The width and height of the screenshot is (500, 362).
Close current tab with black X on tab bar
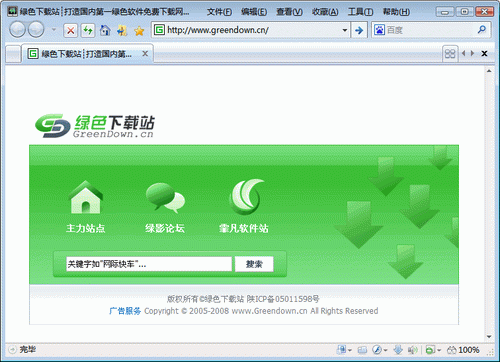click(x=484, y=53)
